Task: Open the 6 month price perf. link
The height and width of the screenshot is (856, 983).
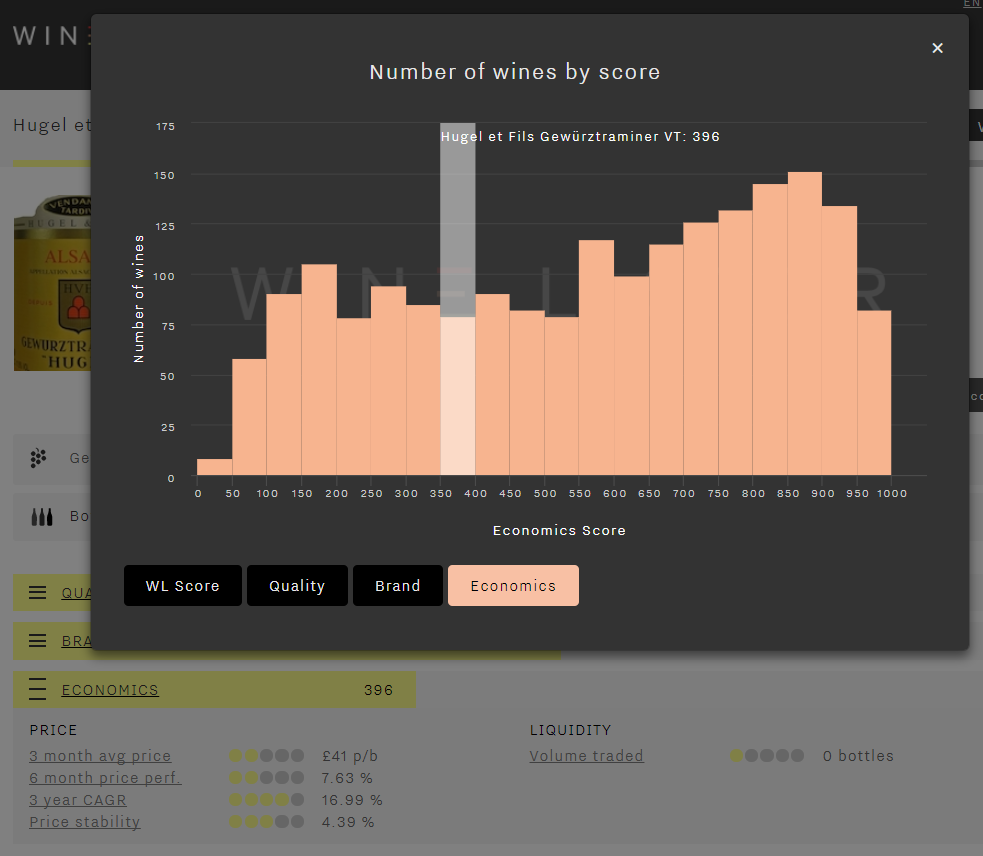Action: click(x=105, y=778)
